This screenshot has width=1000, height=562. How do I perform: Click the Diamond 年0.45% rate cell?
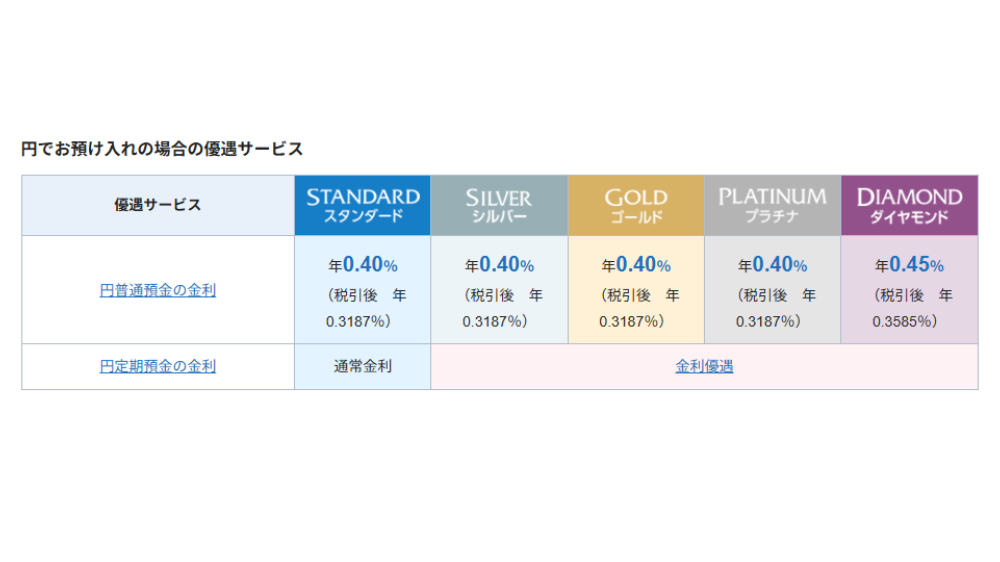tap(909, 290)
